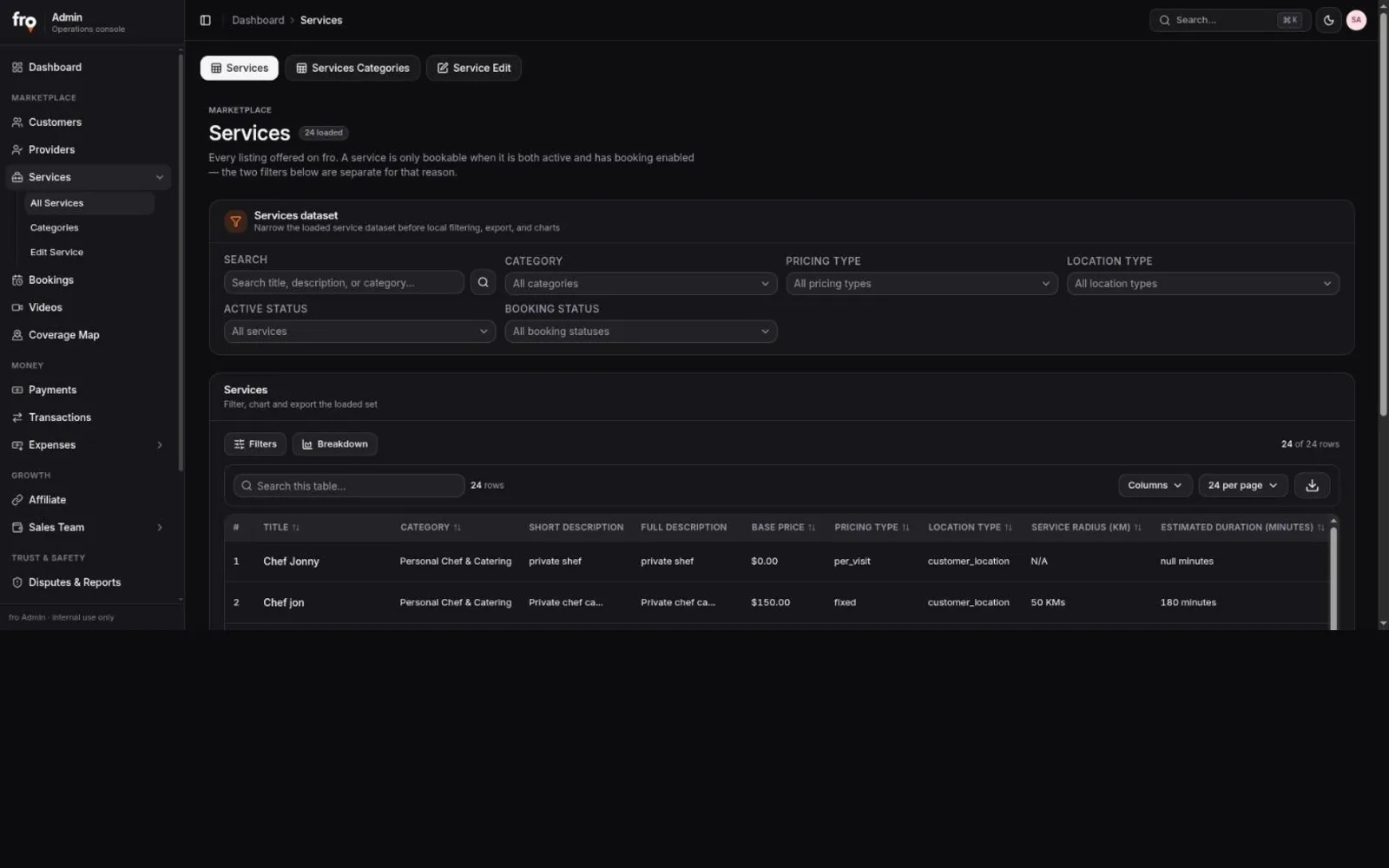
Task: Open the All pricing types dropdown
Action: coord(922,284)
